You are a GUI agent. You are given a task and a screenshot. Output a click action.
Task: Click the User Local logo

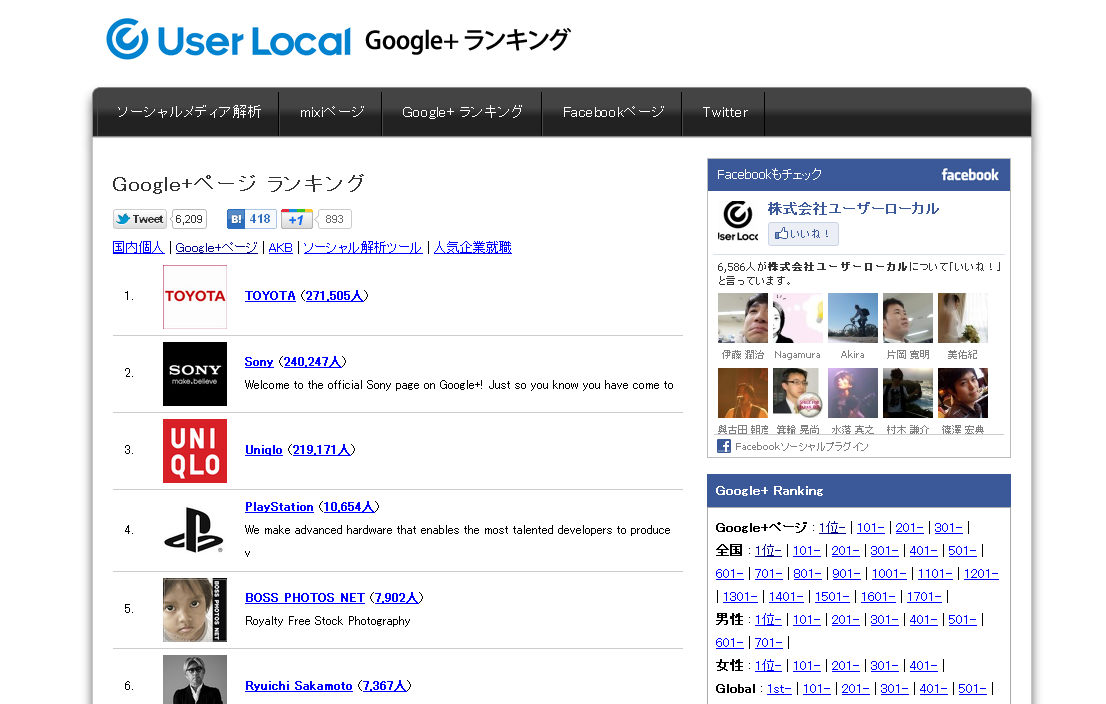[x=229, y=40]
